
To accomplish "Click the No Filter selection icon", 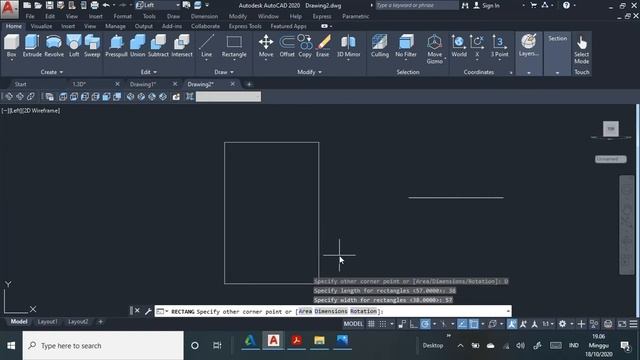I will click(x=406, y=46).
